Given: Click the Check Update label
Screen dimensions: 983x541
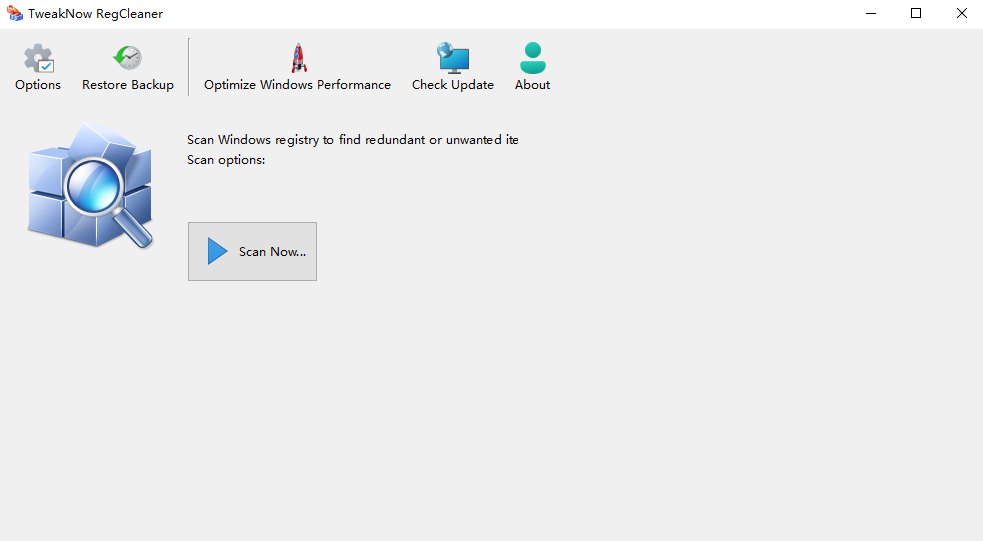Looking at the screenshot, I should point(453,85).
